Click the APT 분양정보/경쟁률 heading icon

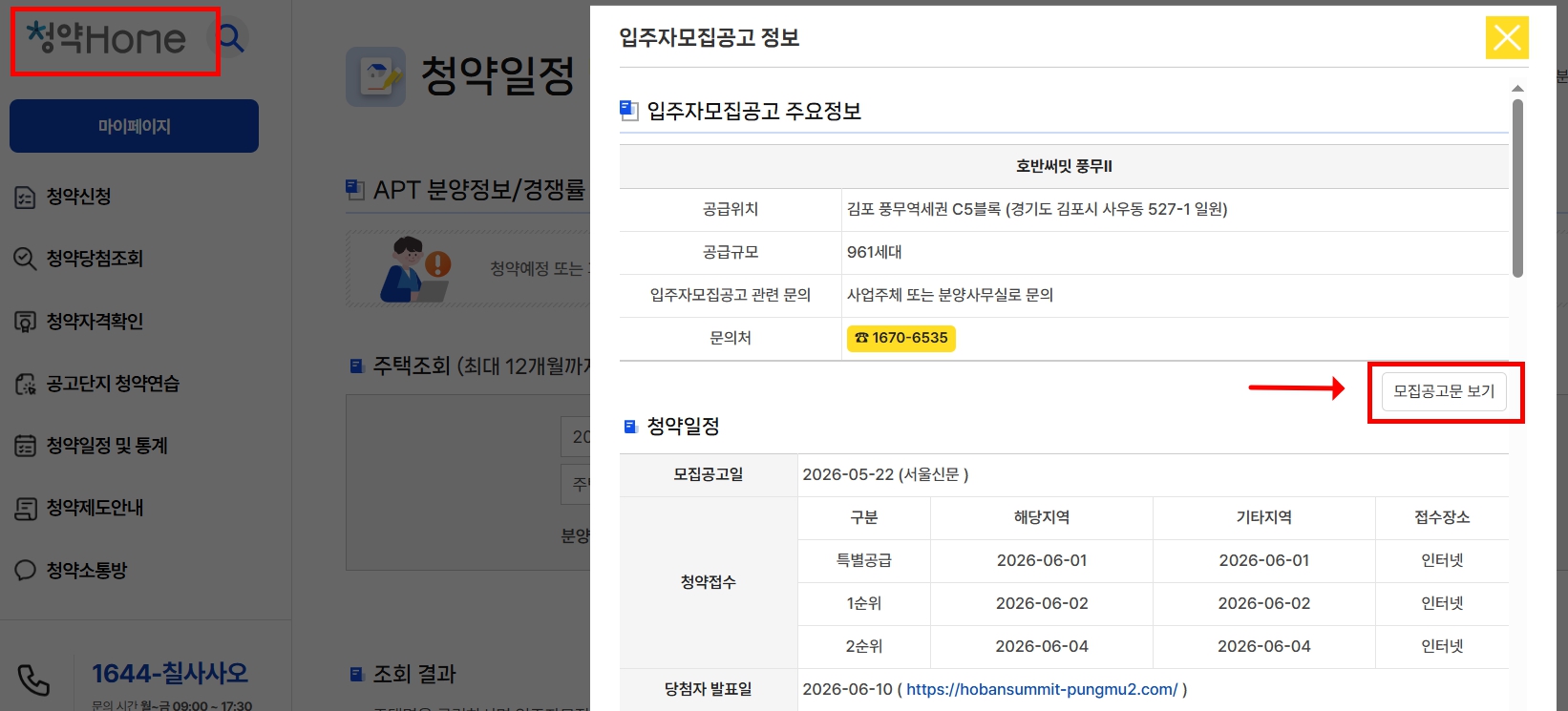pos(355,190)
